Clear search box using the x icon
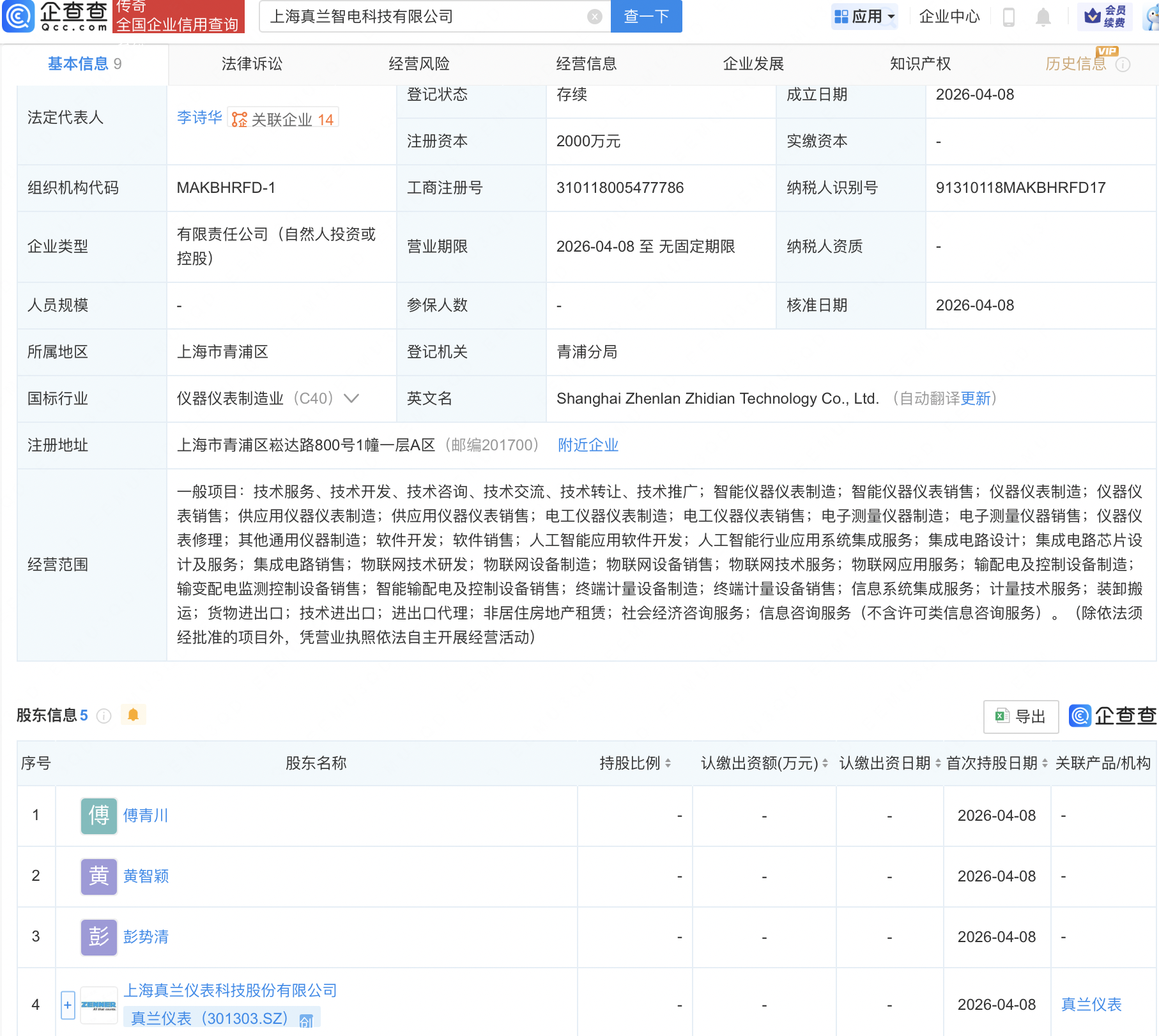The image size is (1159, 1036). tap(594, 17)
